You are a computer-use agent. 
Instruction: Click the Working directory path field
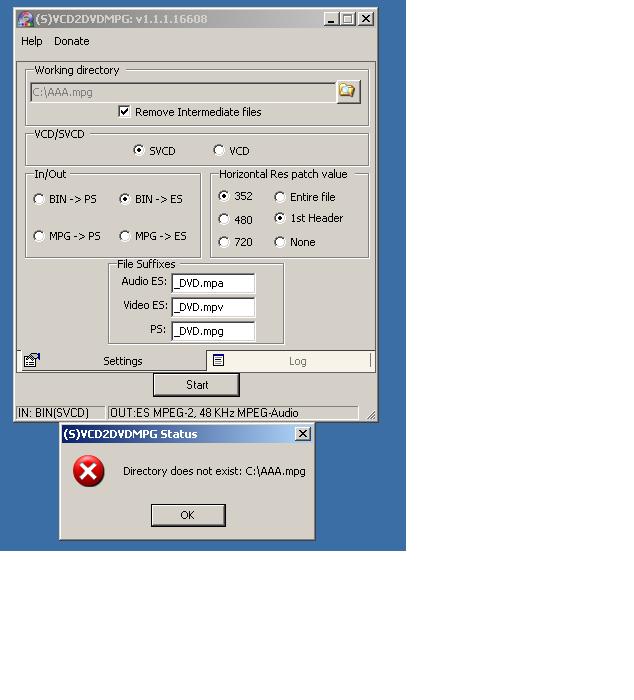point(183,92)
